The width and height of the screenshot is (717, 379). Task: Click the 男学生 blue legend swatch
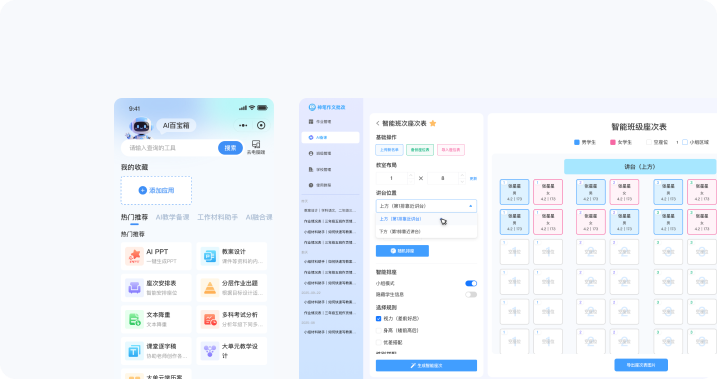577,142
